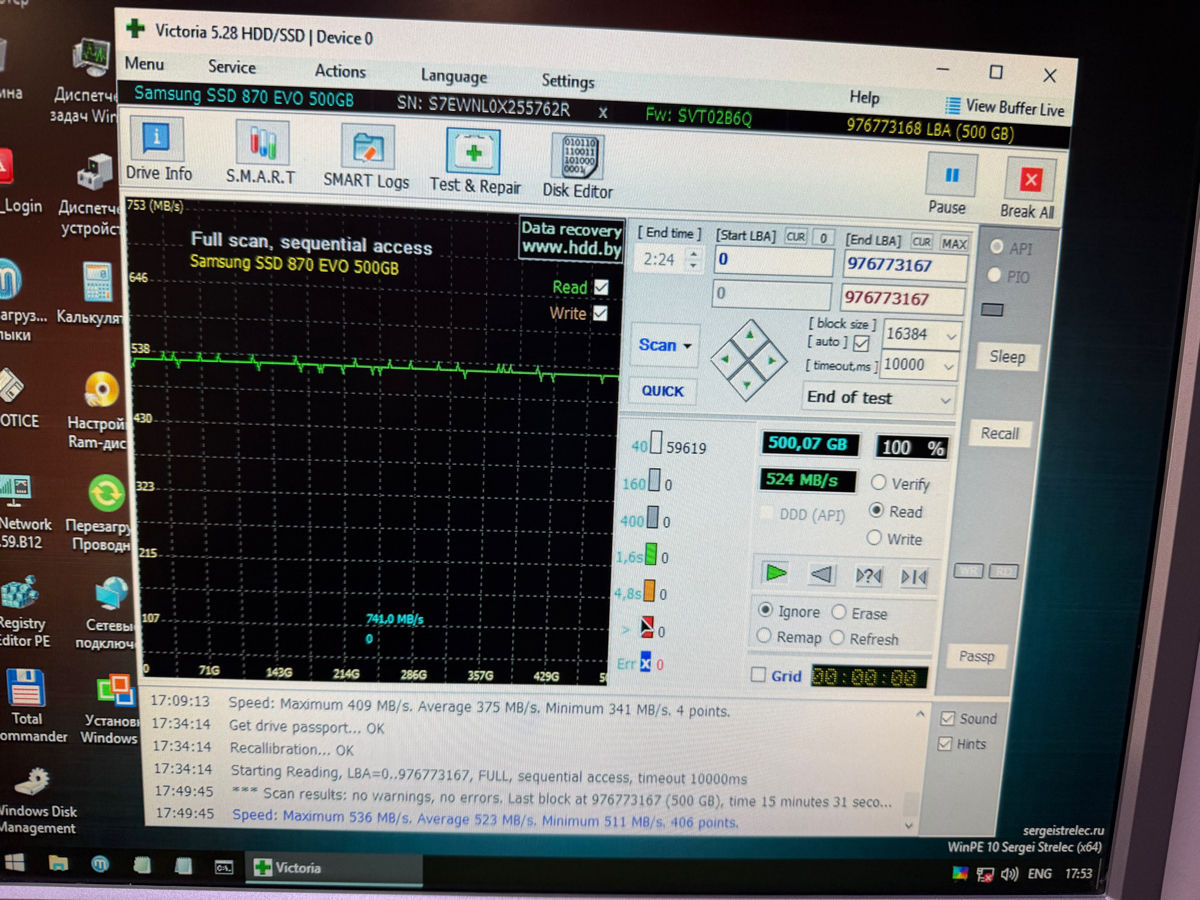This screenshot has width=1200, height=900.
Task: Click the Break All stop icon
Action: pos(1029,184)
